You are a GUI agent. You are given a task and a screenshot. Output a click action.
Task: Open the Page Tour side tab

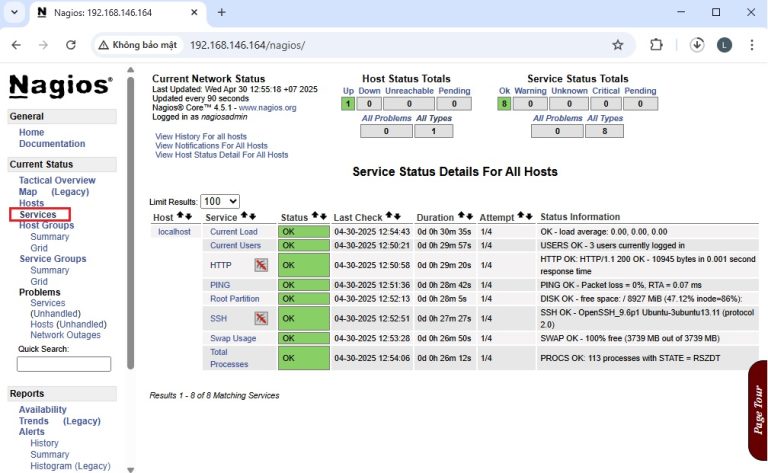(x=757, y=408)
